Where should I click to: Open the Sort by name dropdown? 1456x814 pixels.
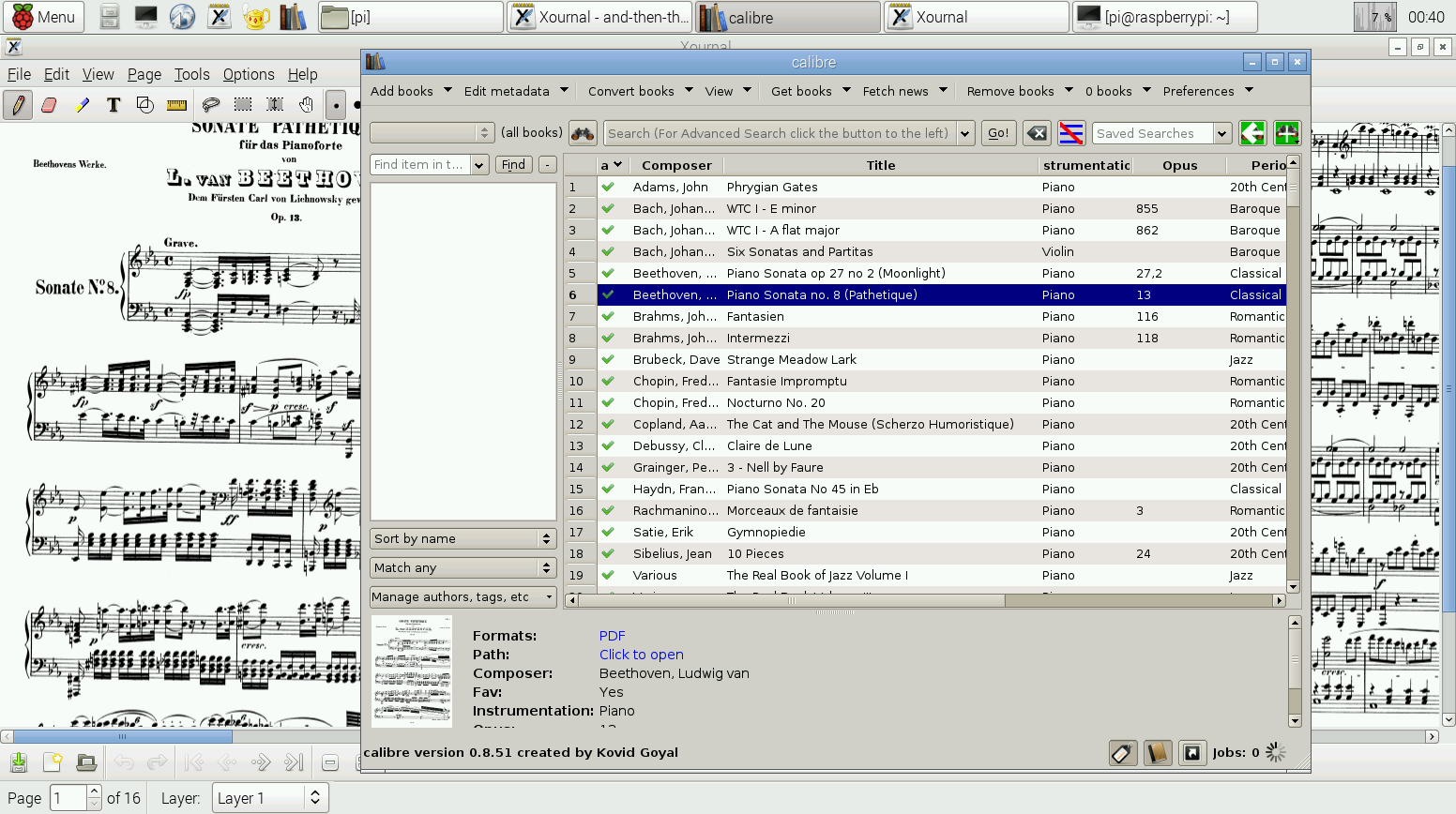(463, 538)
